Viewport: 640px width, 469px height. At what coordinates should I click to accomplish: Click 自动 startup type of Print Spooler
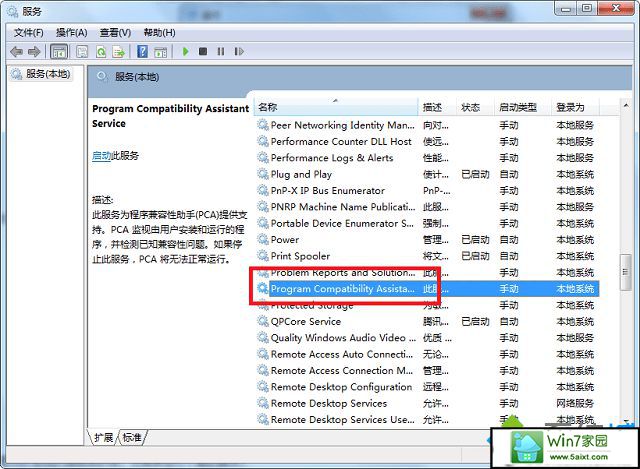509,256
